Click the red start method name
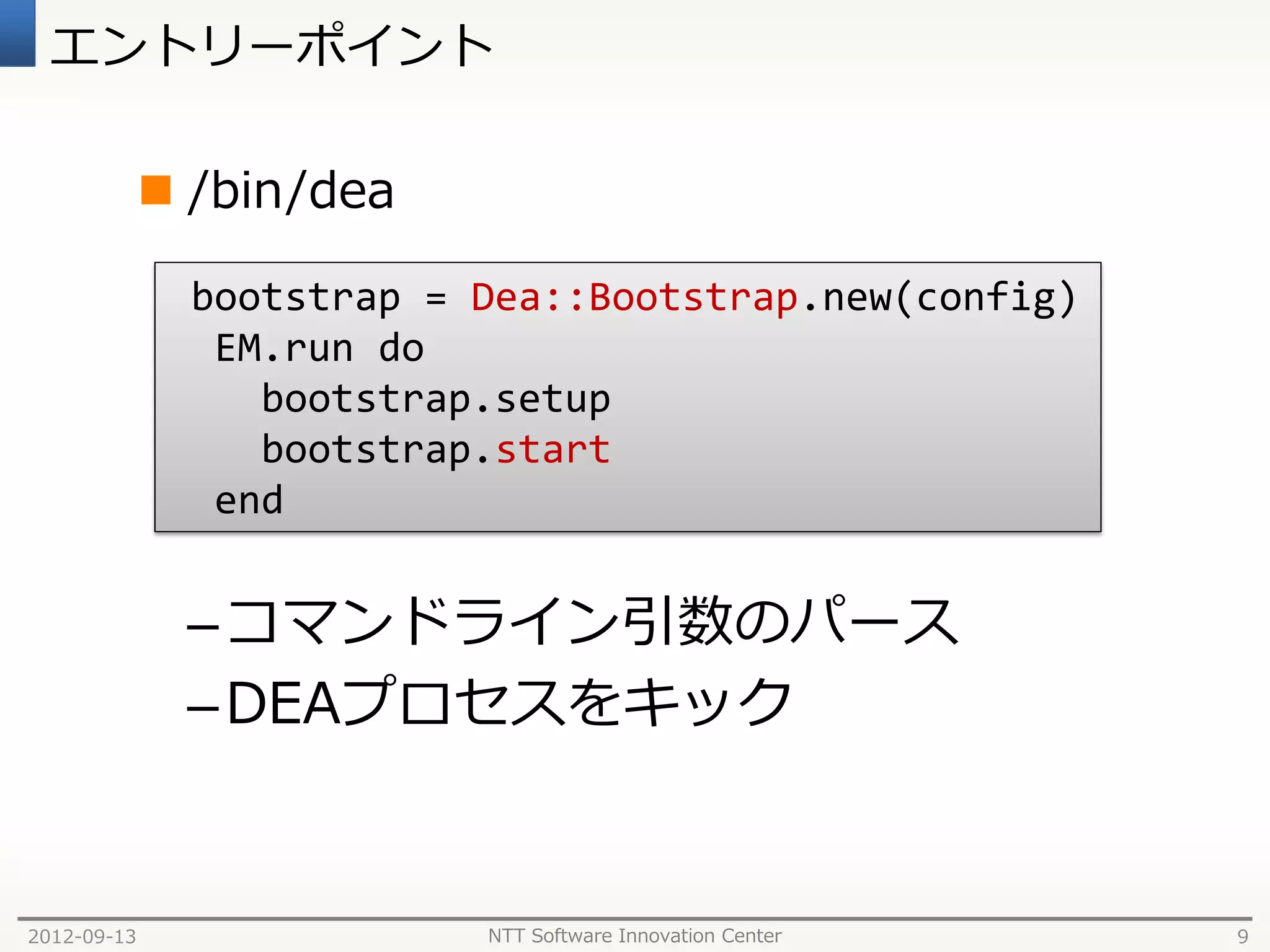 pyautogui.click(x=553, y=449)
